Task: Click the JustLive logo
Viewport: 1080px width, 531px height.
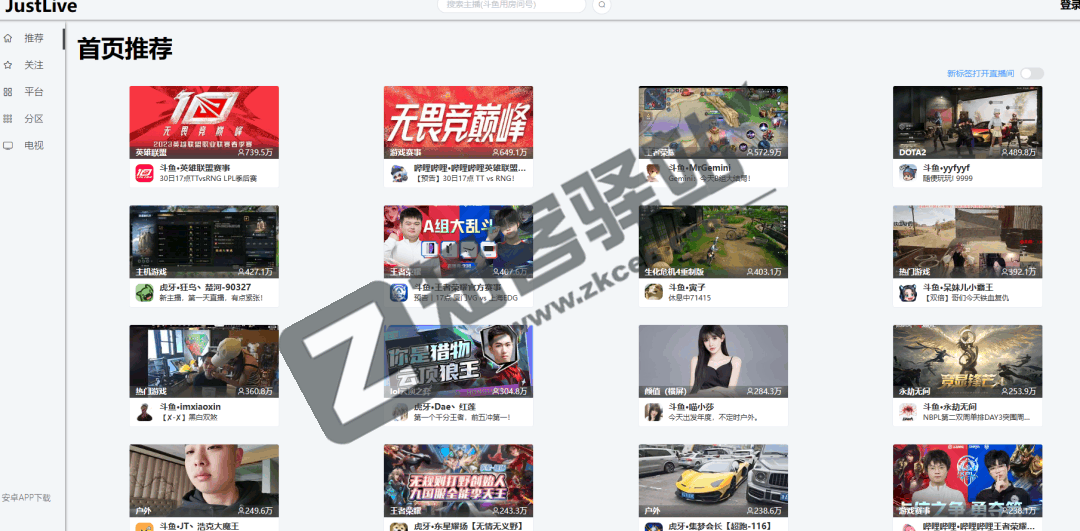Action: point(40,7)
